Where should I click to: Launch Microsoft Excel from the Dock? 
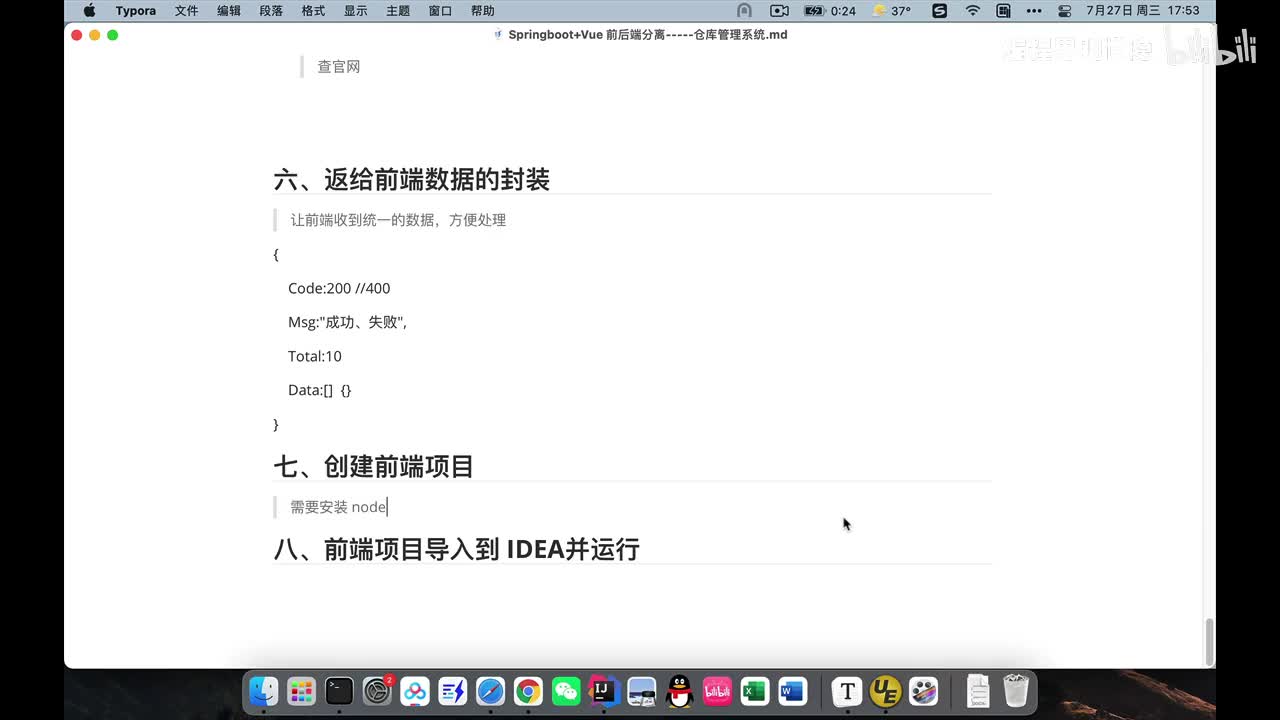coord(755,691)
